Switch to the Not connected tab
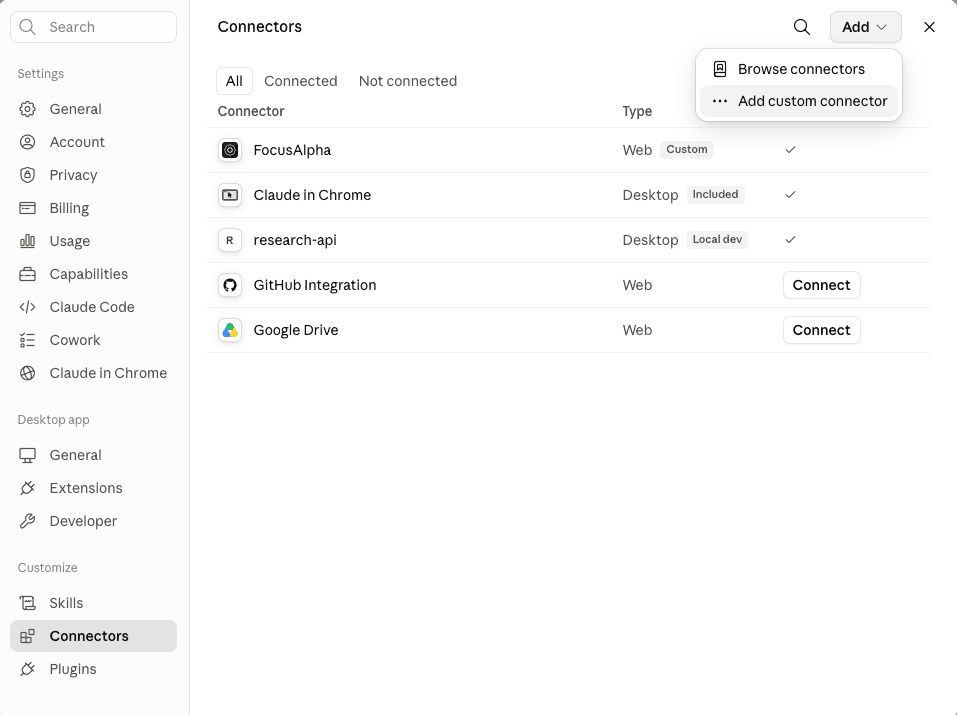 [x=408, y=81]
